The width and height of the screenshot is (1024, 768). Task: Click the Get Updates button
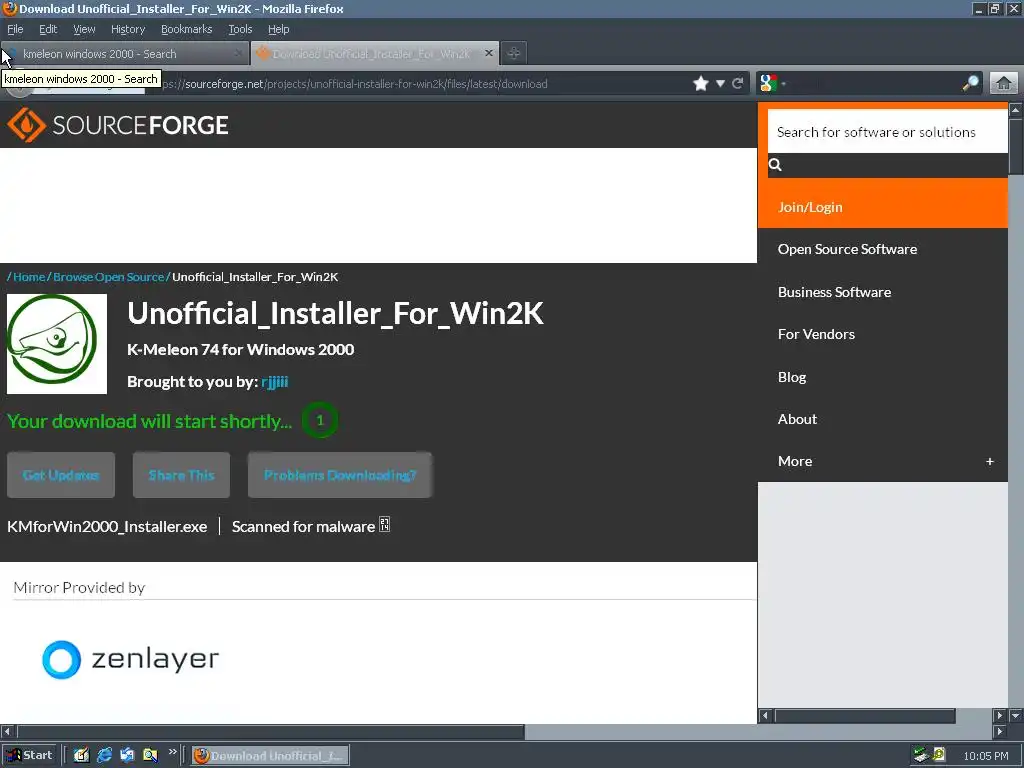click(x=61, y=475)
